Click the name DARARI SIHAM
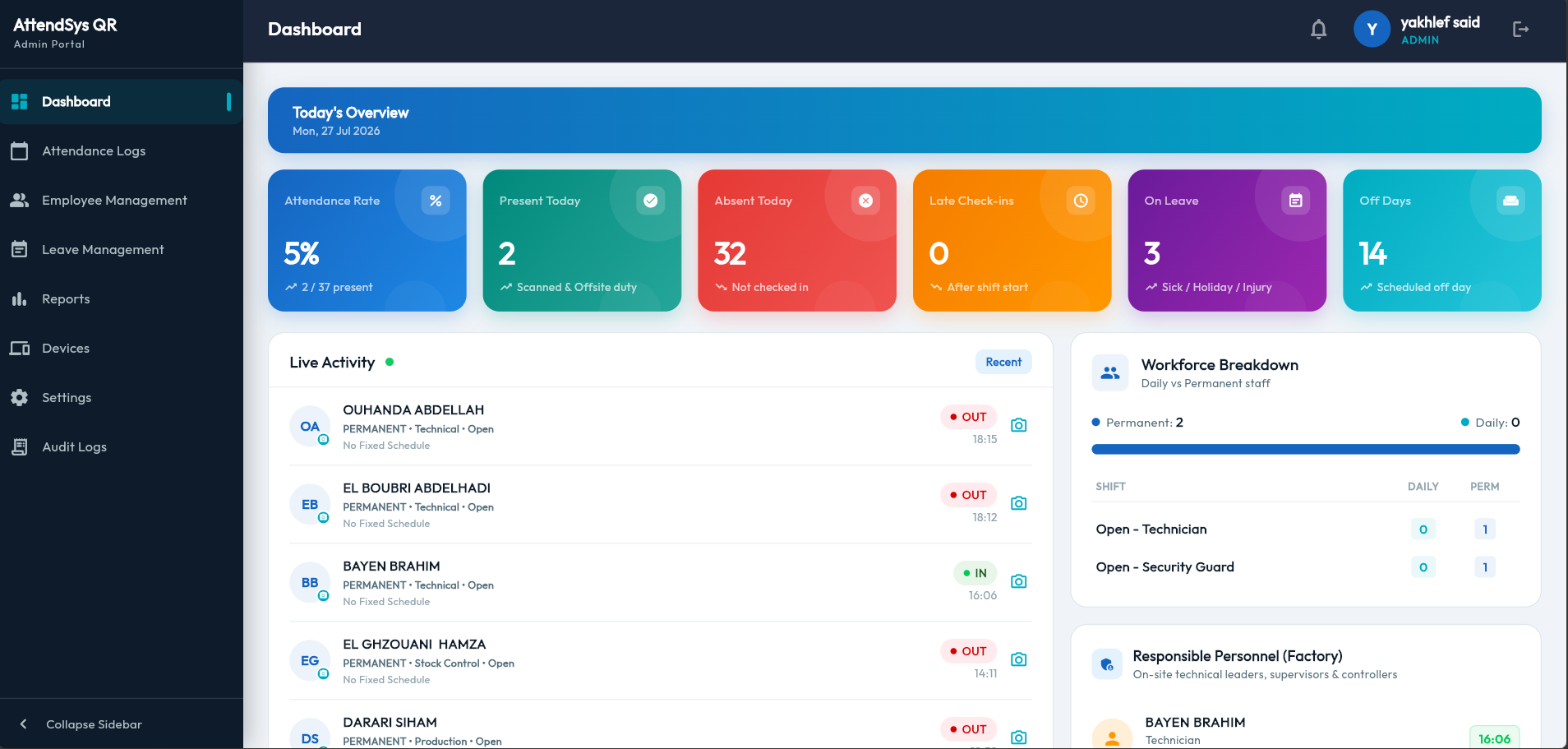The image size is (1568, 749). click(390, 723)
